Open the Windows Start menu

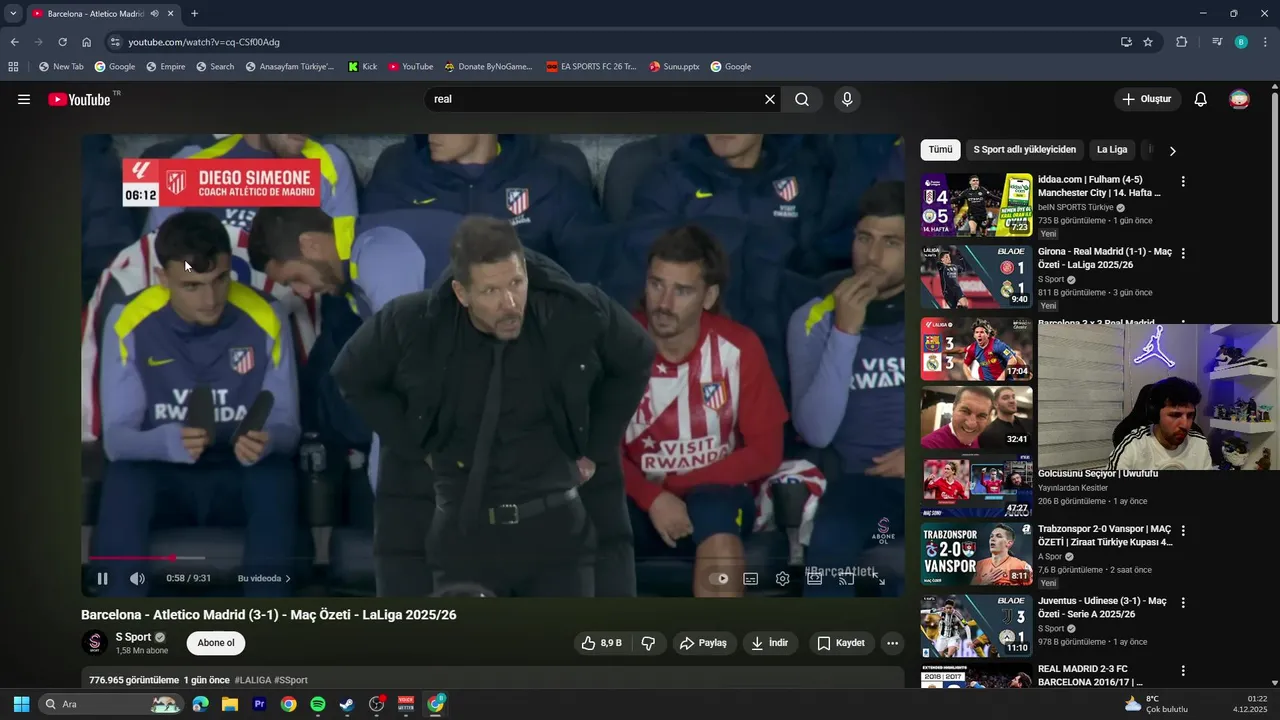[x=21, y=704]
